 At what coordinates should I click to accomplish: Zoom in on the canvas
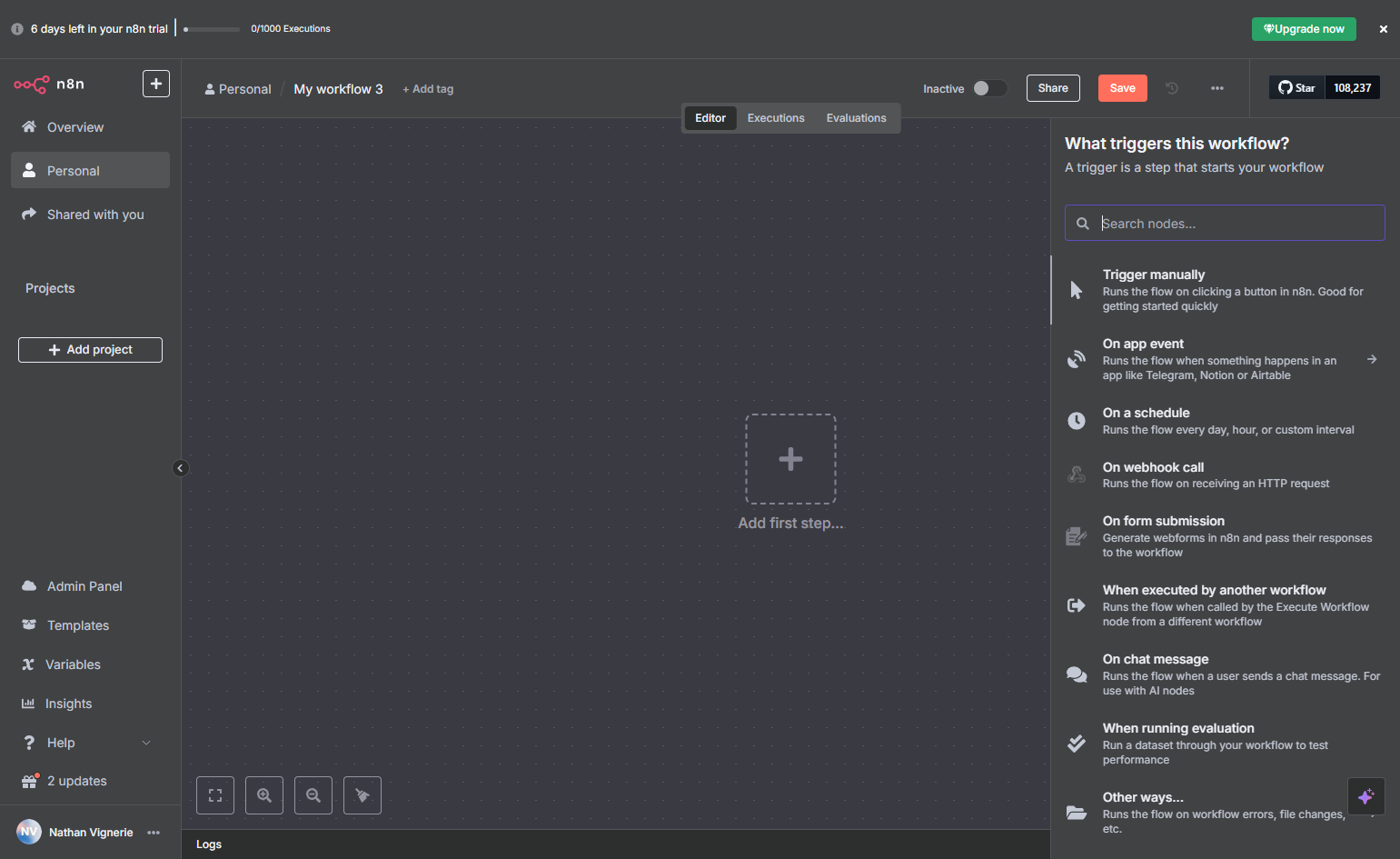click(x=264, y=795)
